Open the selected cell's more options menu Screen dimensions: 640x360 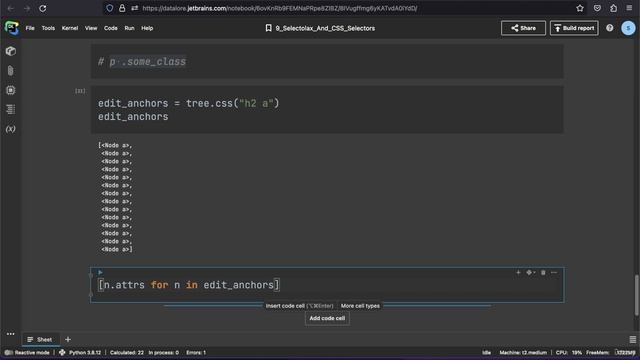pyautogui.click(x=554, y=272)
